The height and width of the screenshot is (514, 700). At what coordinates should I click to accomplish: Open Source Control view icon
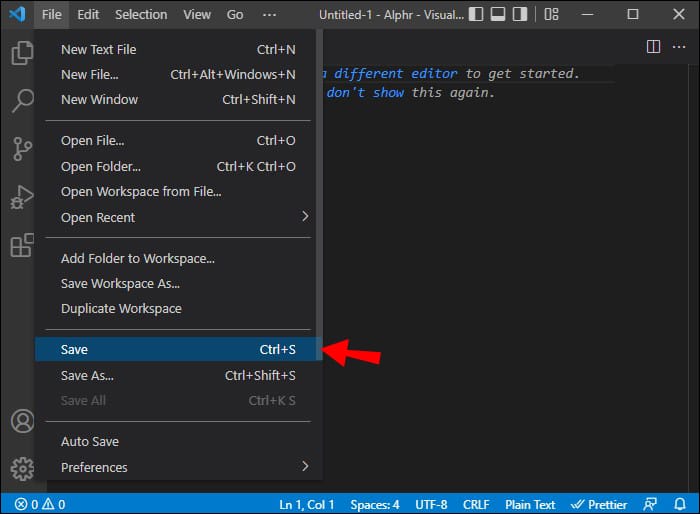(x=21, y=149)
